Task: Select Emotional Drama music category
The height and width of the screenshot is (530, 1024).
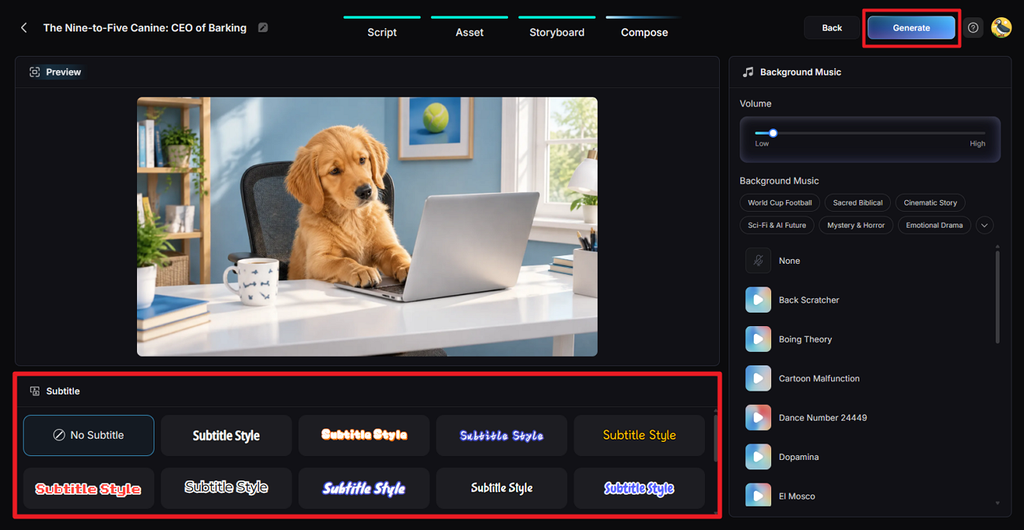Action: point(935,225)
